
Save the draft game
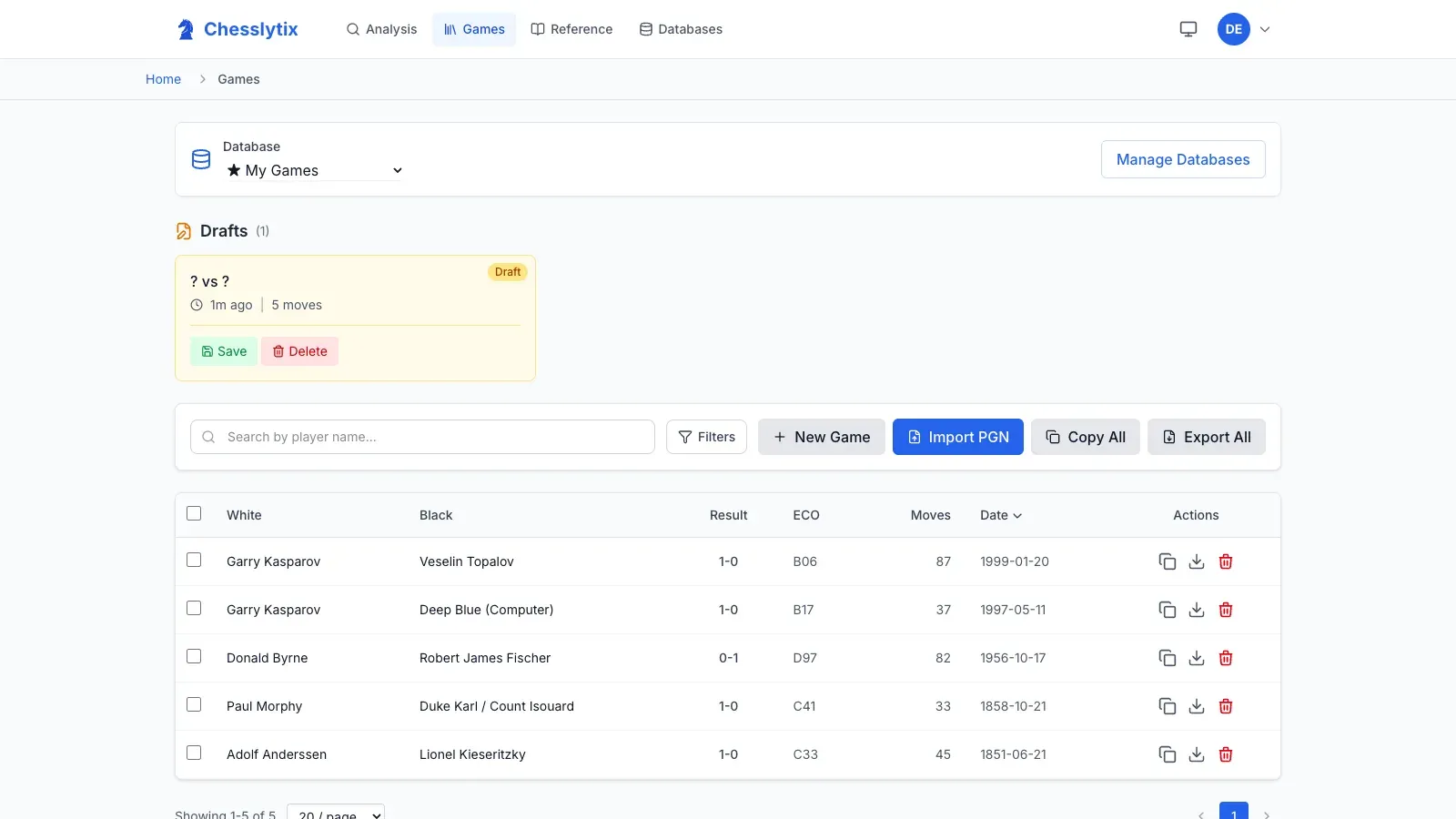[x=224, y=351]
